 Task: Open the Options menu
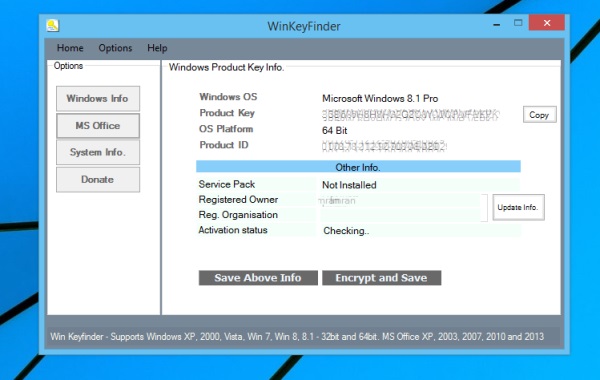point(115,48)
